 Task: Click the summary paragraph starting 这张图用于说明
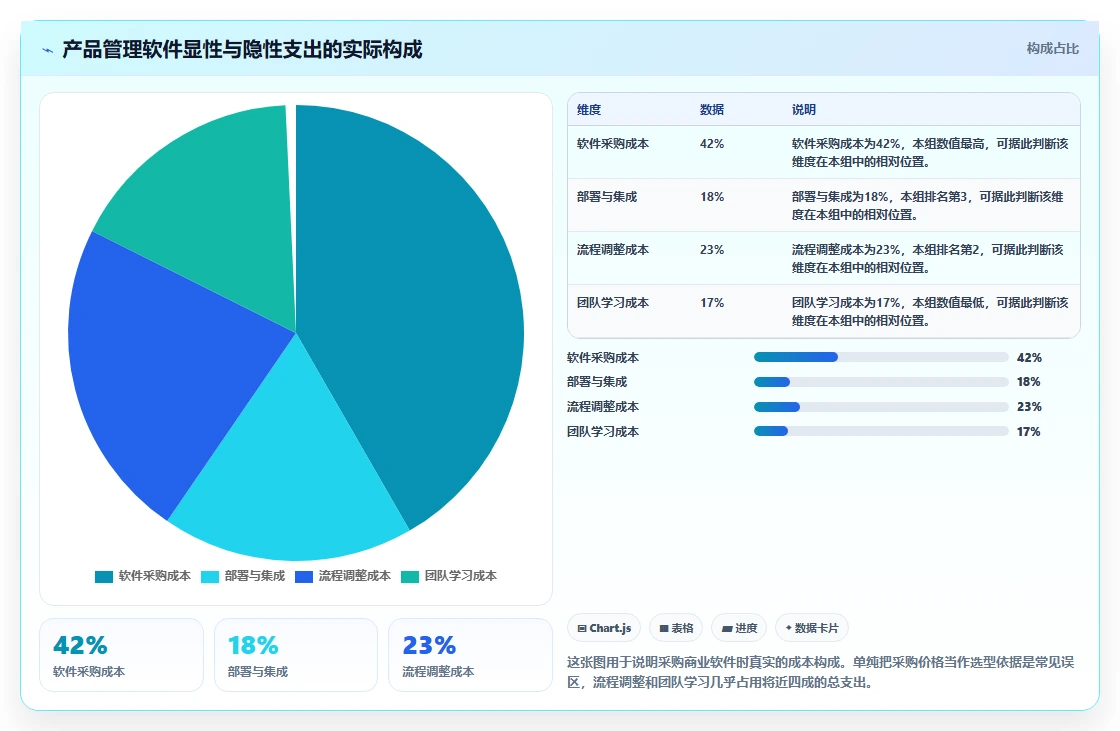(821, 672)
